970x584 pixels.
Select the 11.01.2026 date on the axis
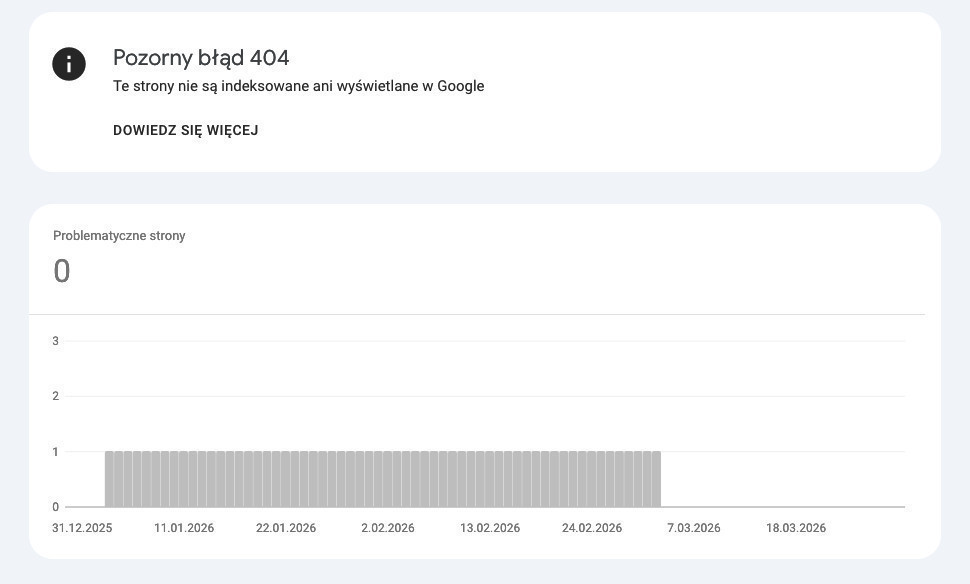pos(184,528)
